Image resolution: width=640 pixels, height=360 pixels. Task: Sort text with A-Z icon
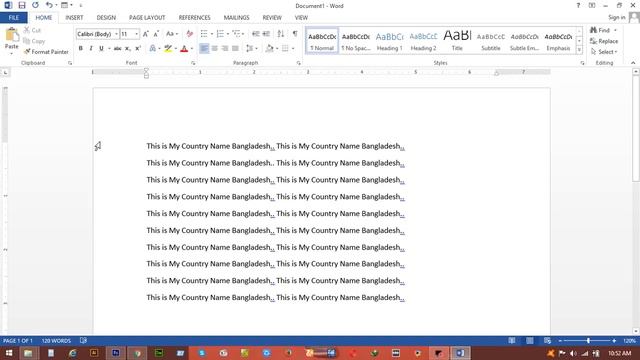[x=281, y=34]
